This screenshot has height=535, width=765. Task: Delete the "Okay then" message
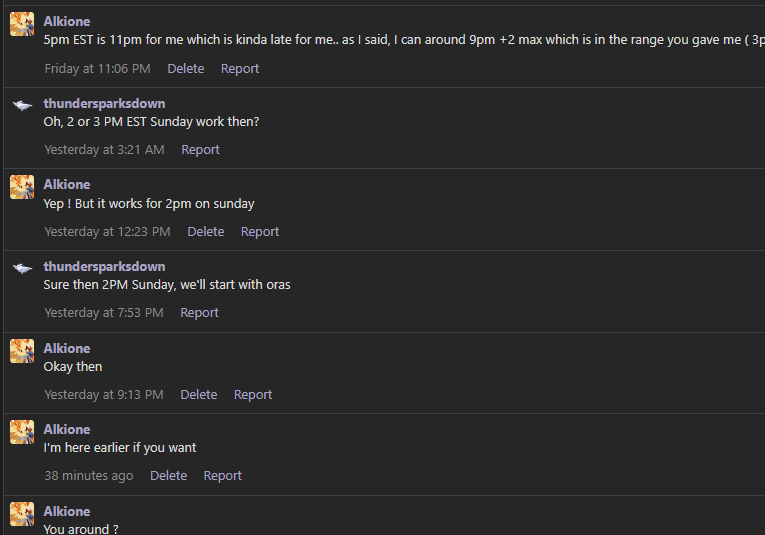[198, 395]
